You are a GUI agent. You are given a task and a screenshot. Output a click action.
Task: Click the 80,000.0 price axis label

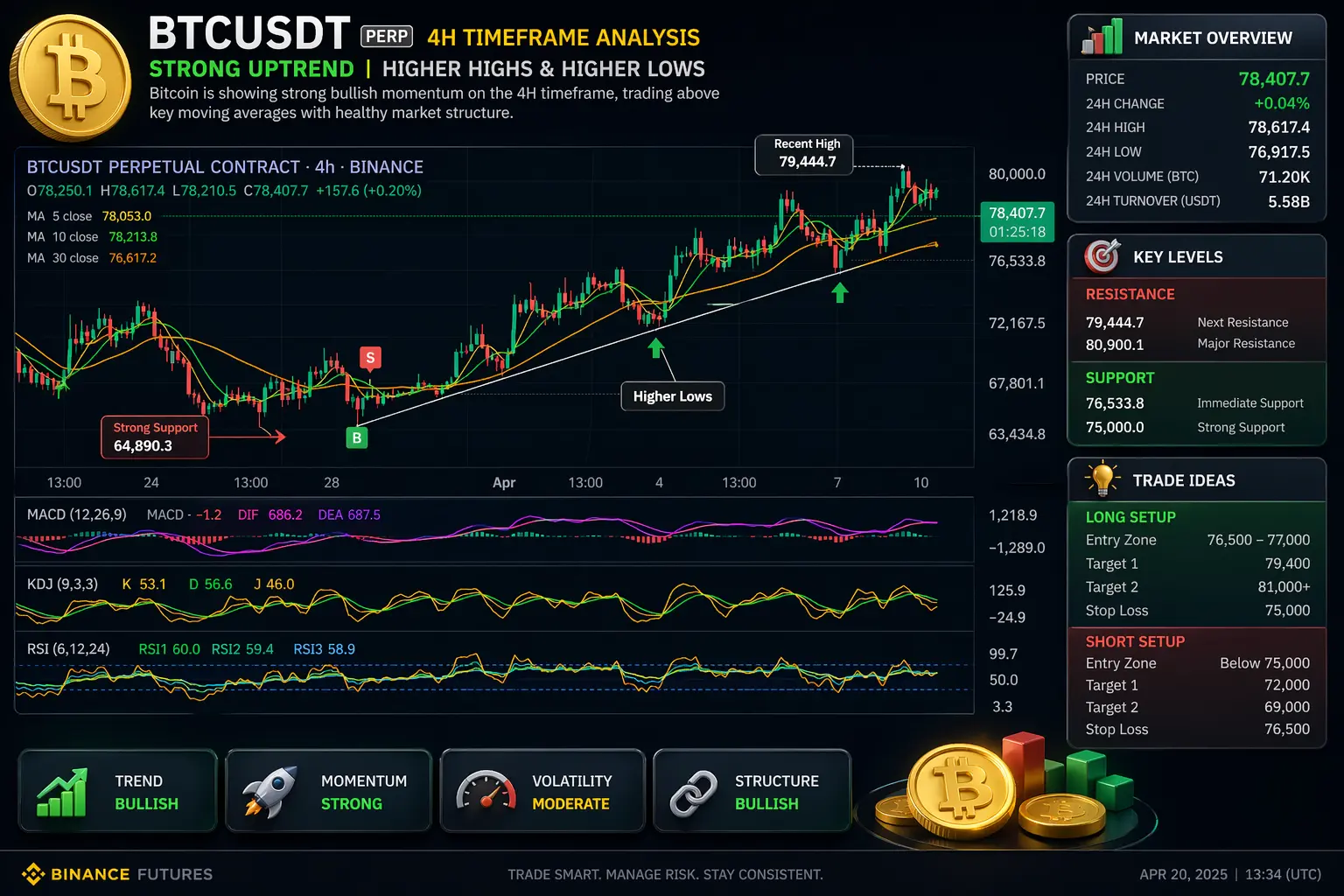[x=1017, y=174]
